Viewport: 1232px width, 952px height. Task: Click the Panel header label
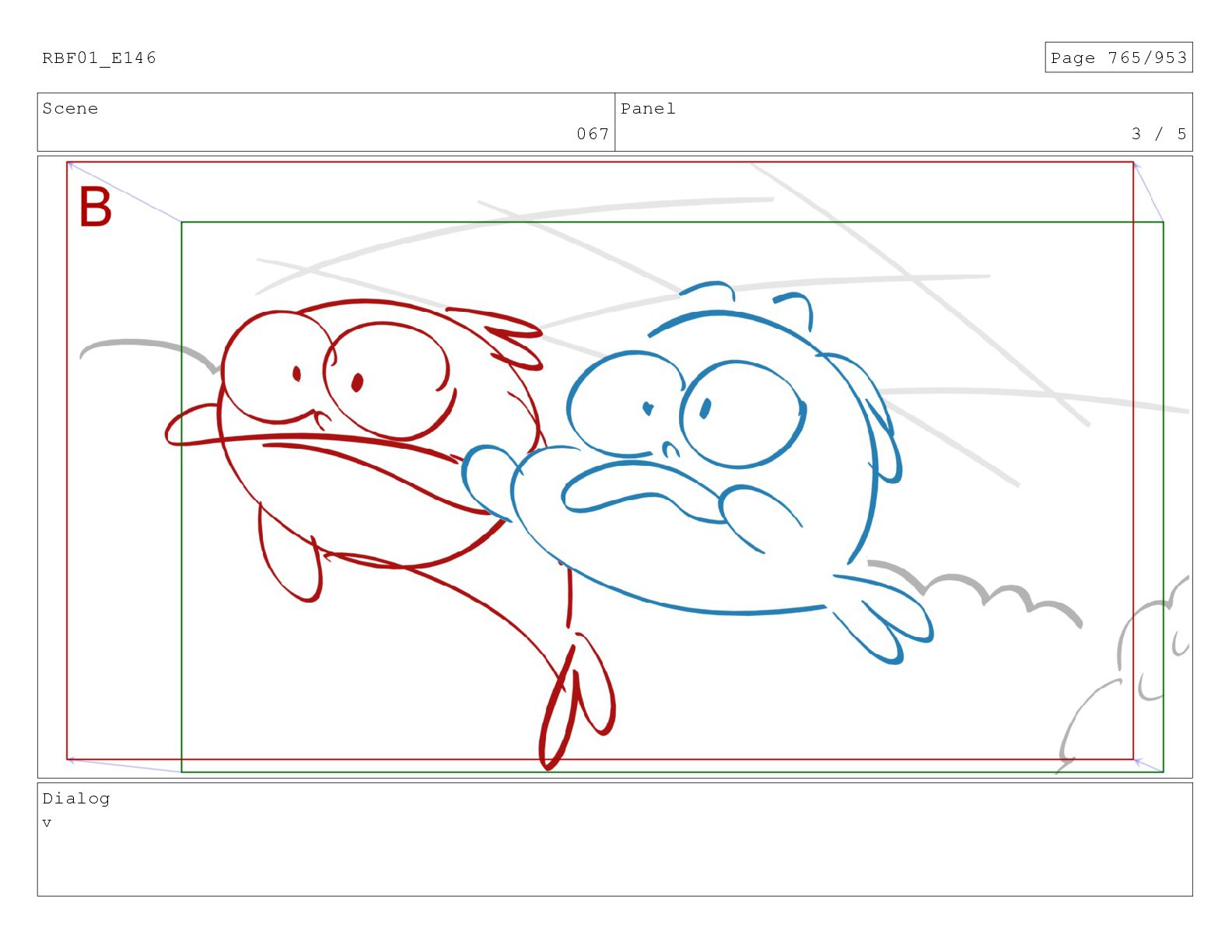[x=648, y=109]
